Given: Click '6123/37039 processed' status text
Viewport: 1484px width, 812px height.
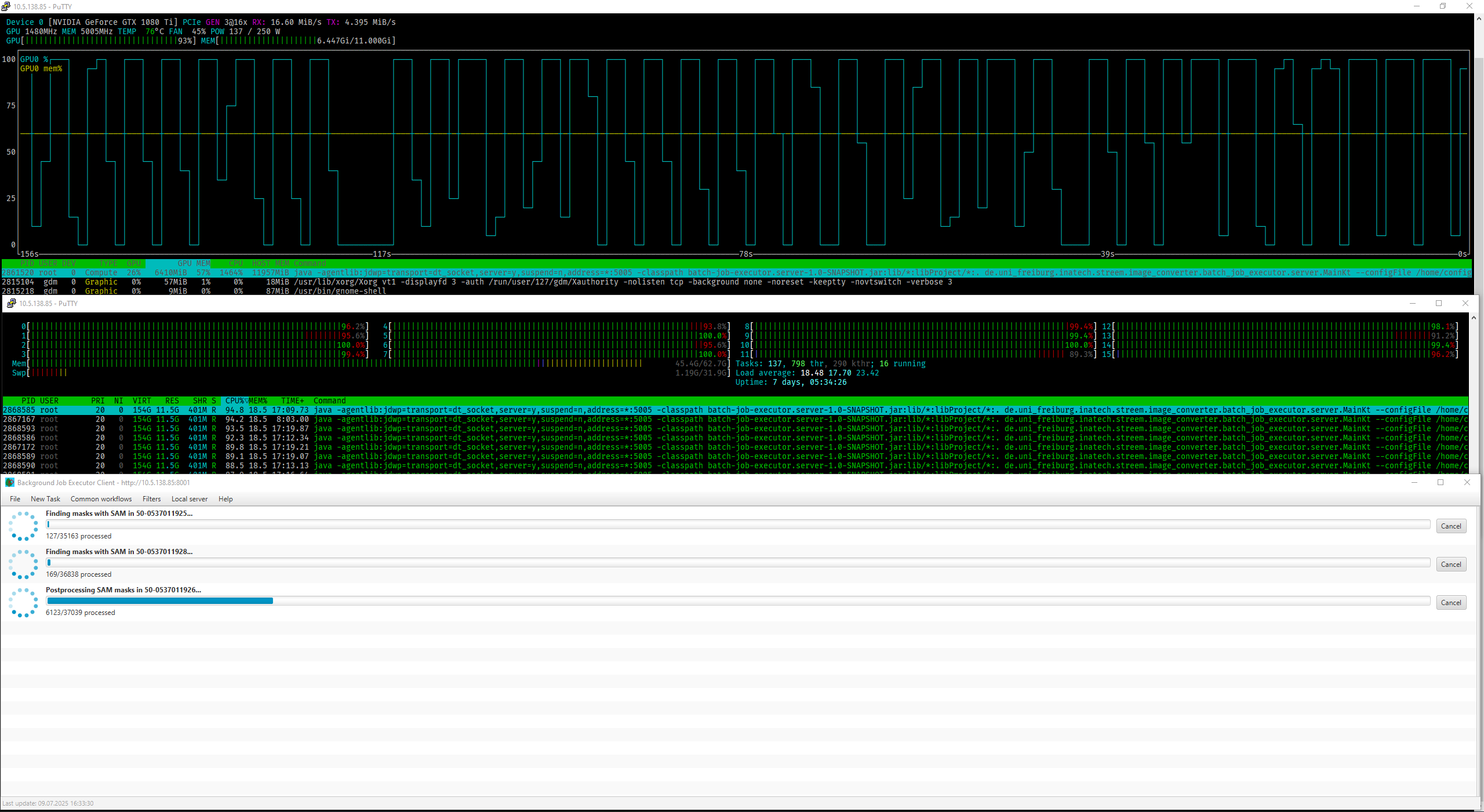Looking at the screenshot, I should tap(81, 613).
